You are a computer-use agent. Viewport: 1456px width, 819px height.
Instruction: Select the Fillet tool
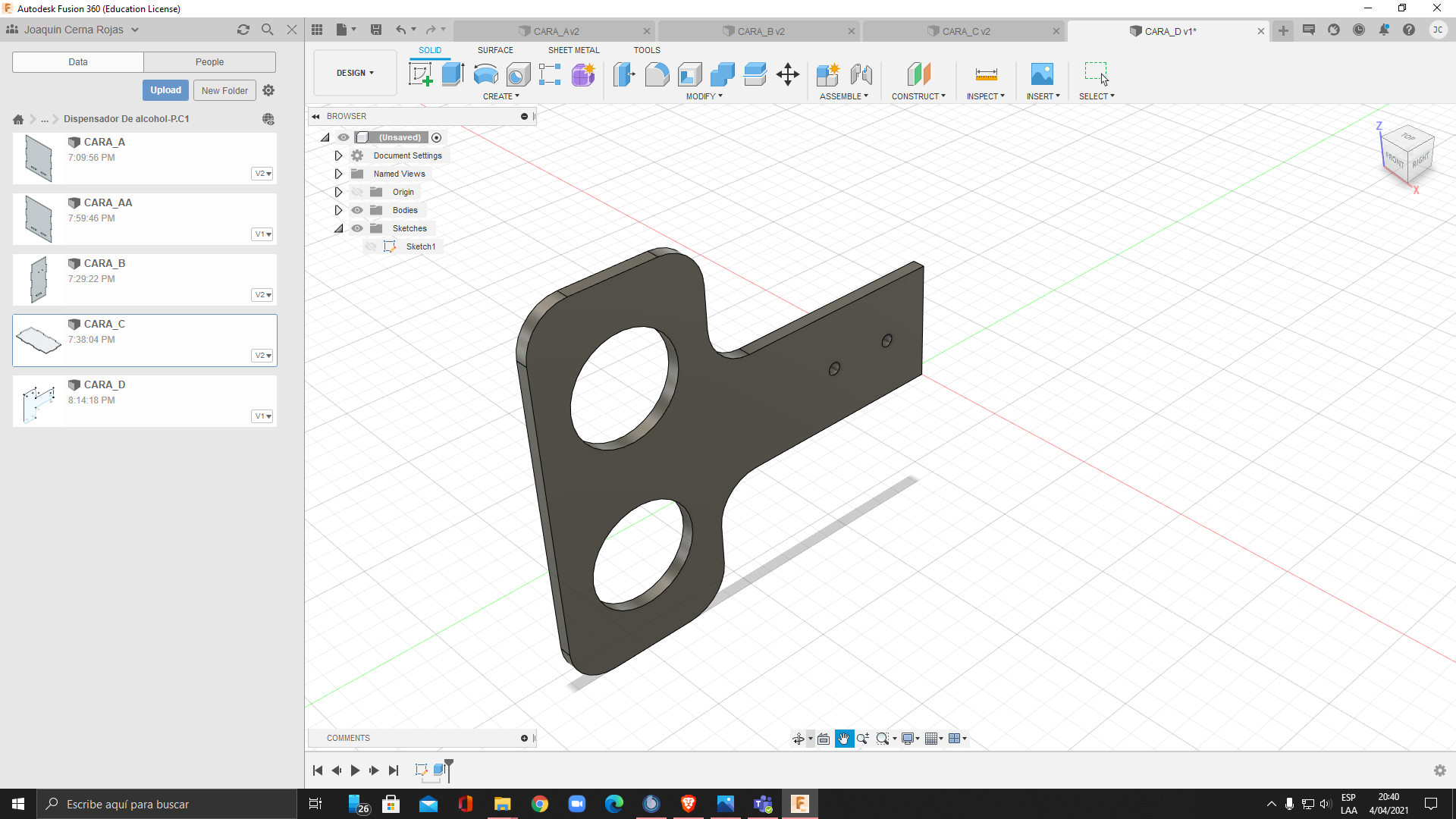[x=657, y=74]
